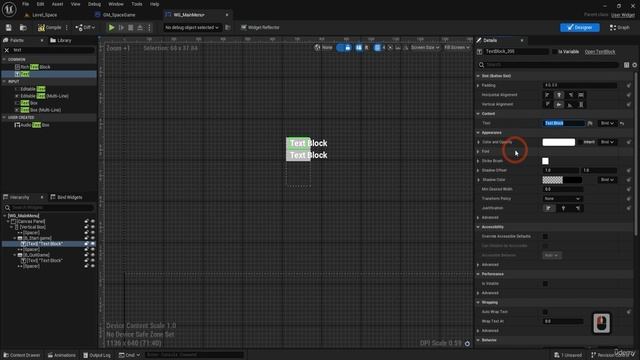Set horizontal alignment to left
Image resolution: width=640 pixels, height=360 pixels.
coord(547,95)
